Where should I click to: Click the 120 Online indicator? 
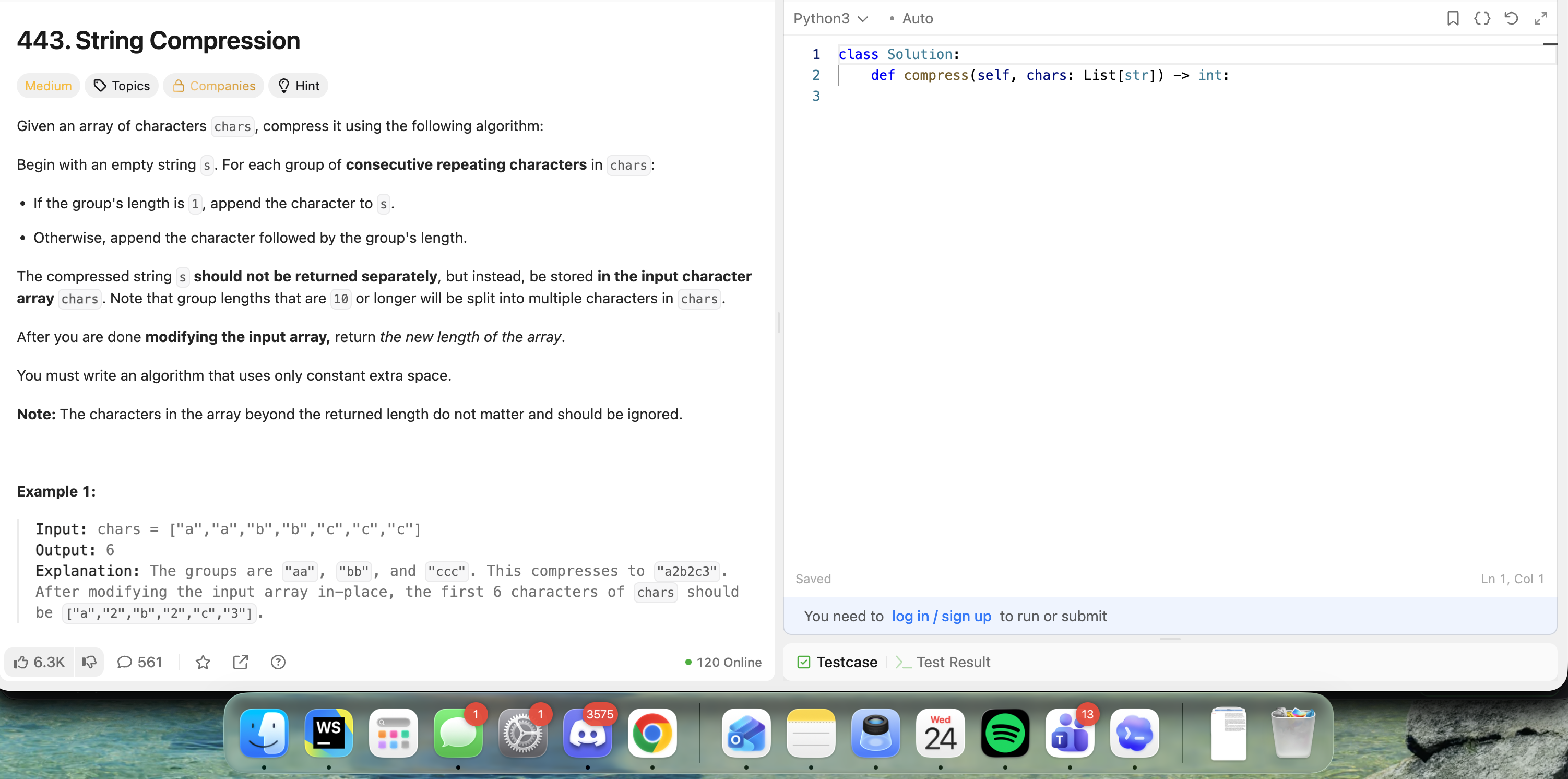(723, 662)
